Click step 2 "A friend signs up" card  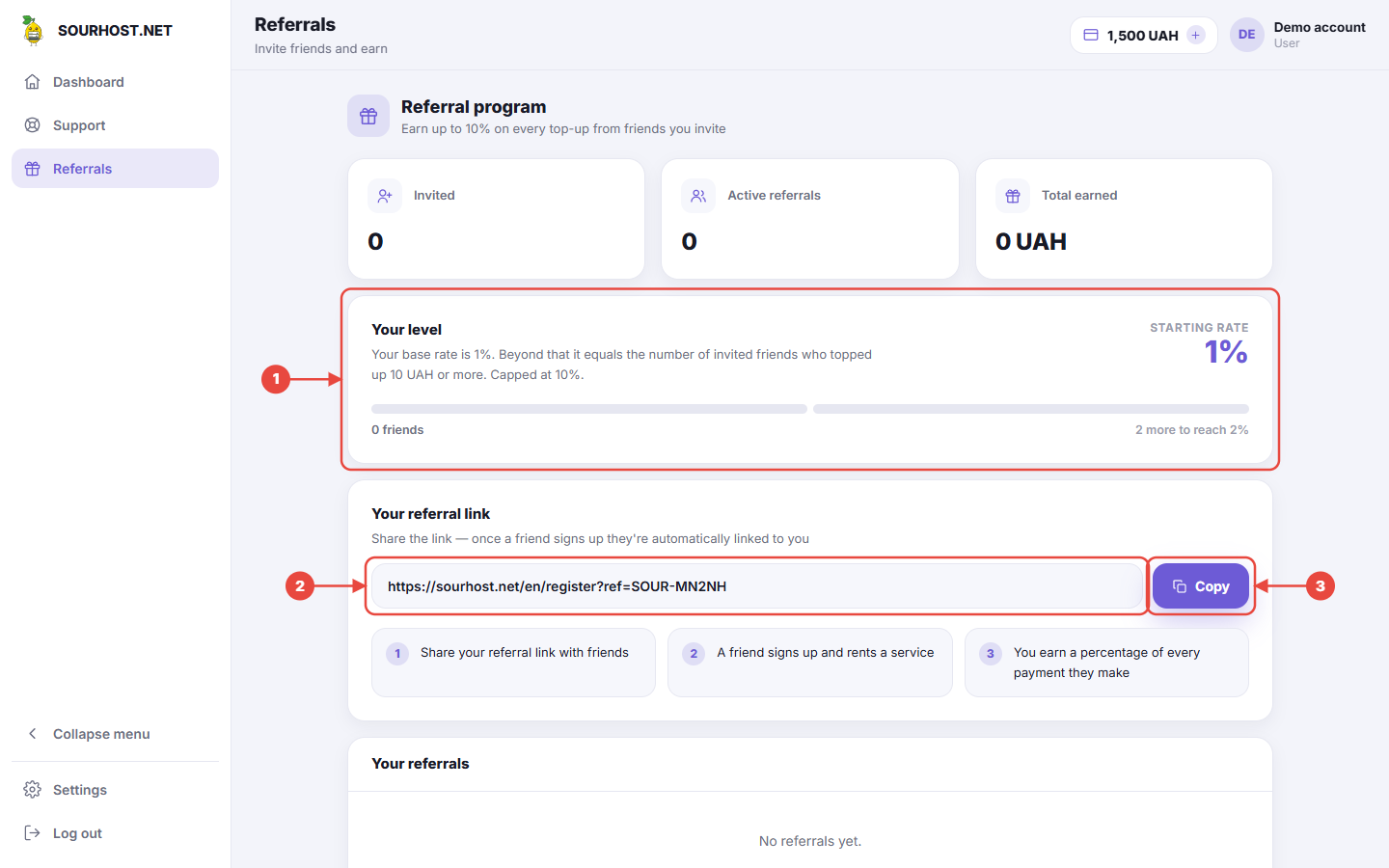tap(810, 663)
